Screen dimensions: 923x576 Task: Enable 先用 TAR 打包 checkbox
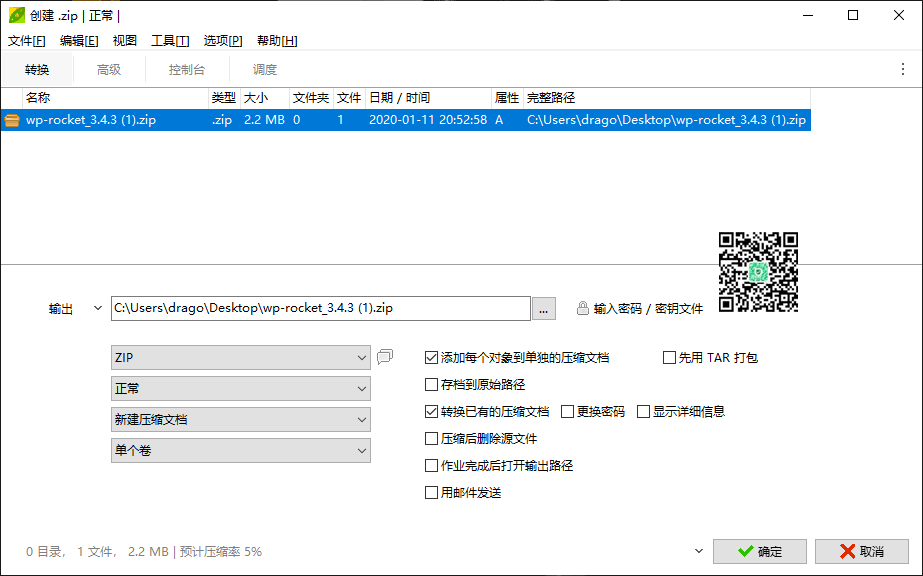click(669, 358)
